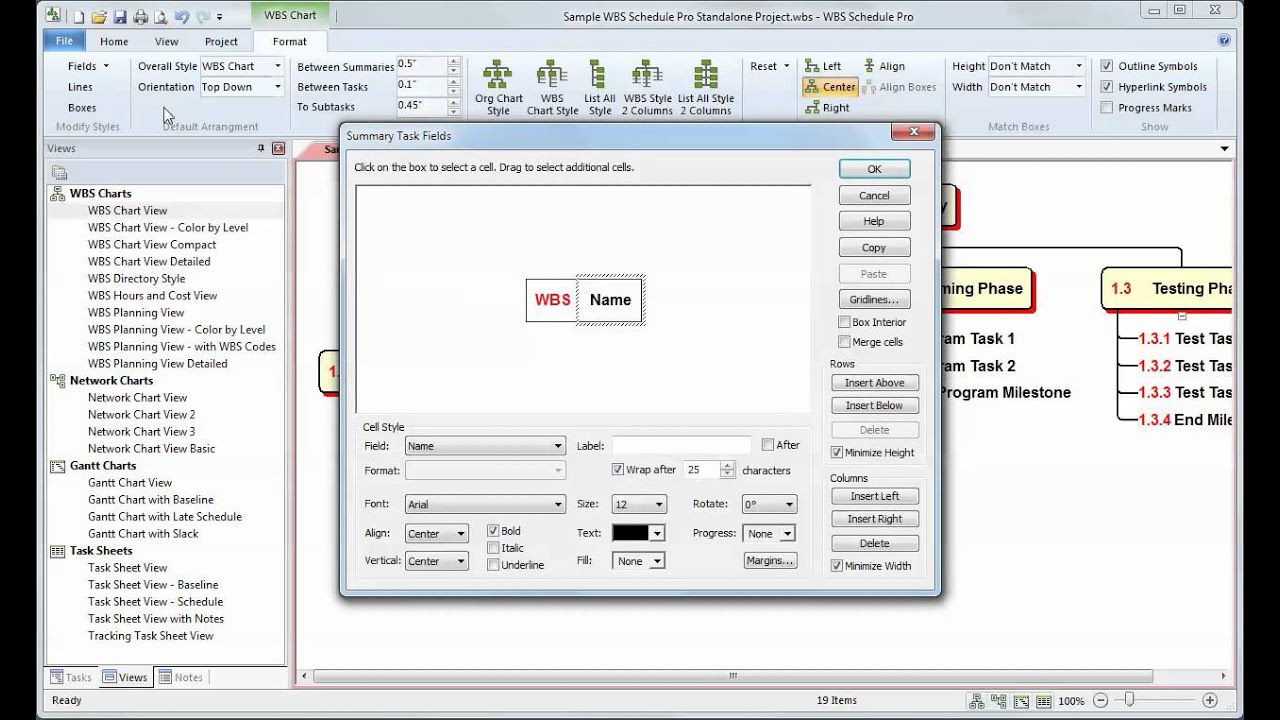Screen dimensions: 1280x720
Task: Apply WBS Style 2 Columns
Action: tap(647, 89)
